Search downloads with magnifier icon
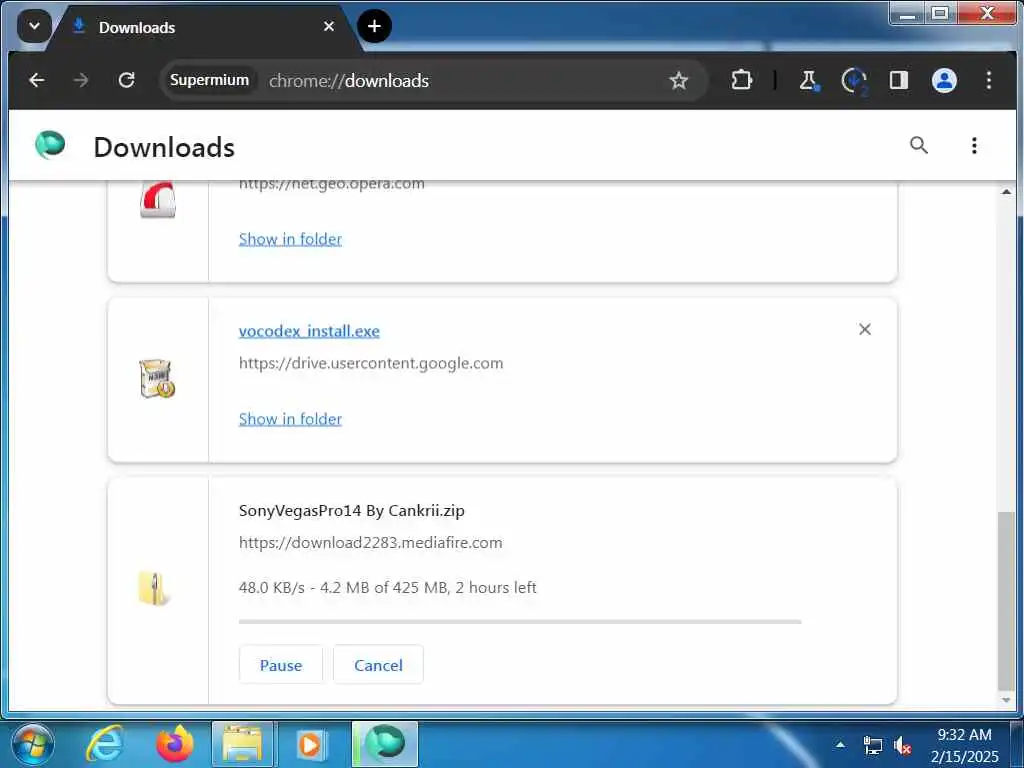The width and height of the screenshot is (1024, 768). pos(919,145)
